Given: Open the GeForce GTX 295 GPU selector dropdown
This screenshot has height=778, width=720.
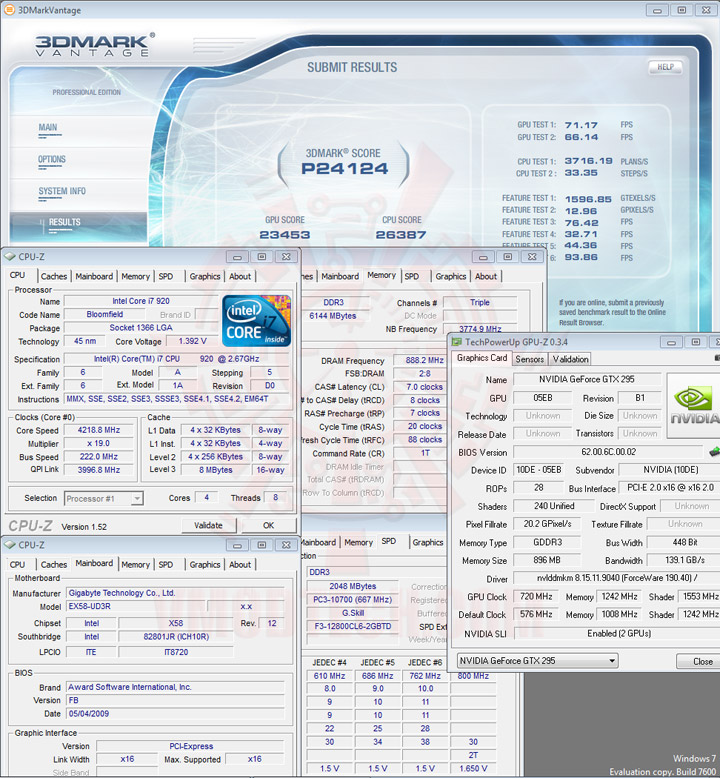Looking at the screenshot, I should (537, 661).
